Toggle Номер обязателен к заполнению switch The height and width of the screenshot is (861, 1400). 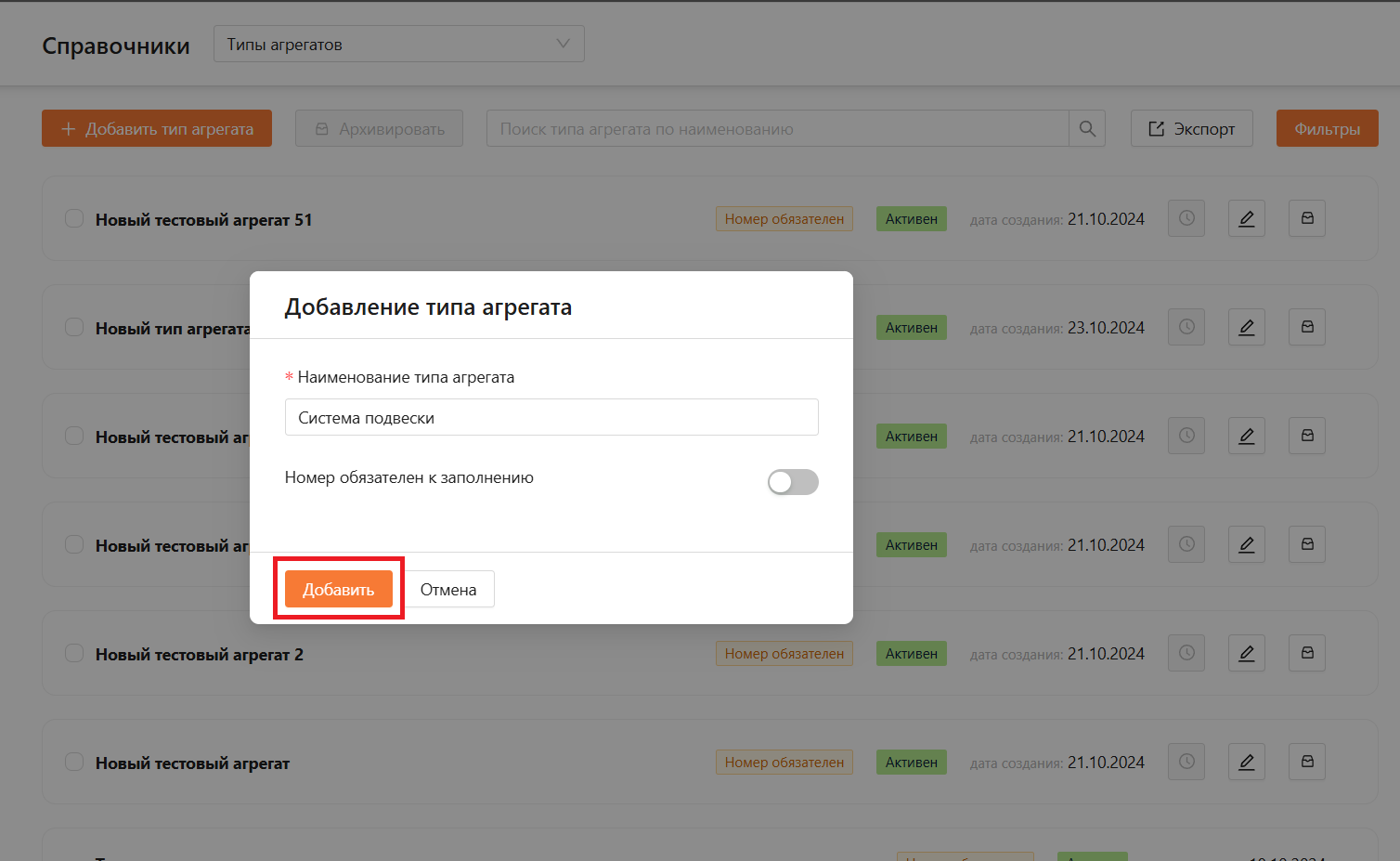pyautogui.click(x=793, y=482)
